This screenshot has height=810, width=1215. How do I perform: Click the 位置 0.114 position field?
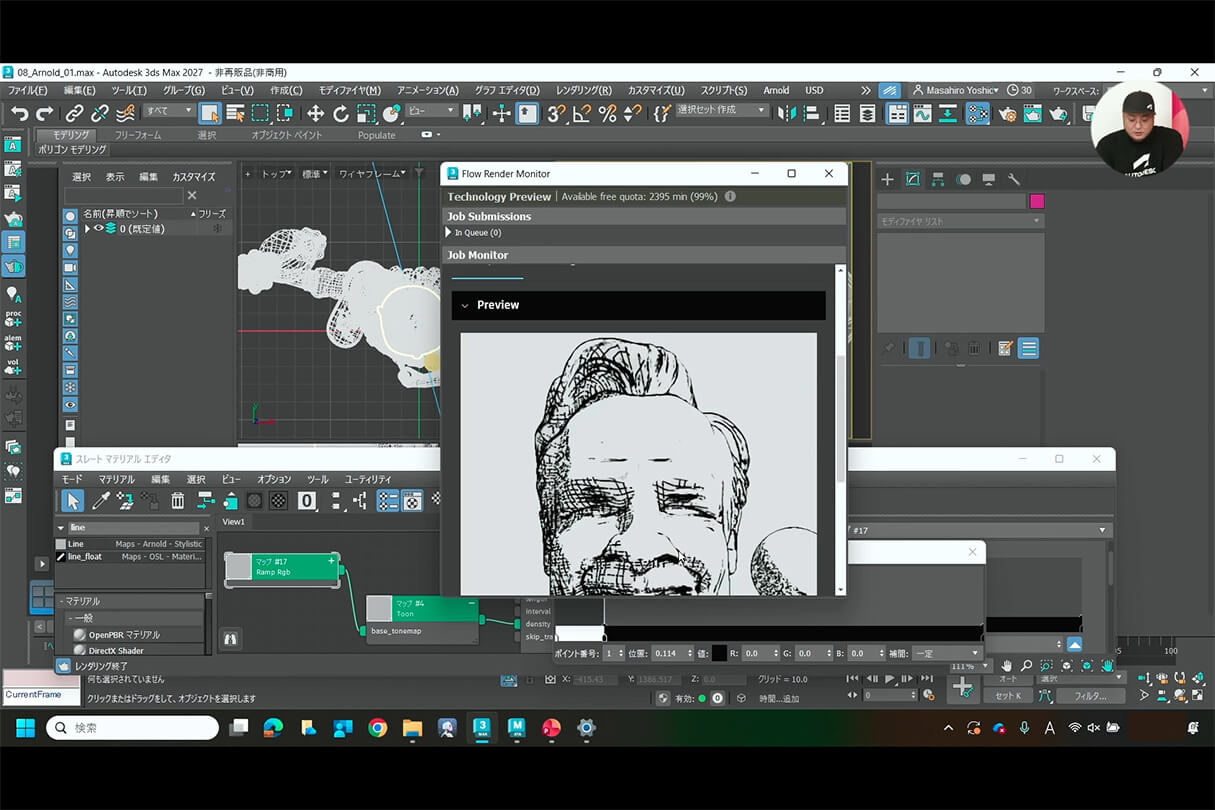673,653
